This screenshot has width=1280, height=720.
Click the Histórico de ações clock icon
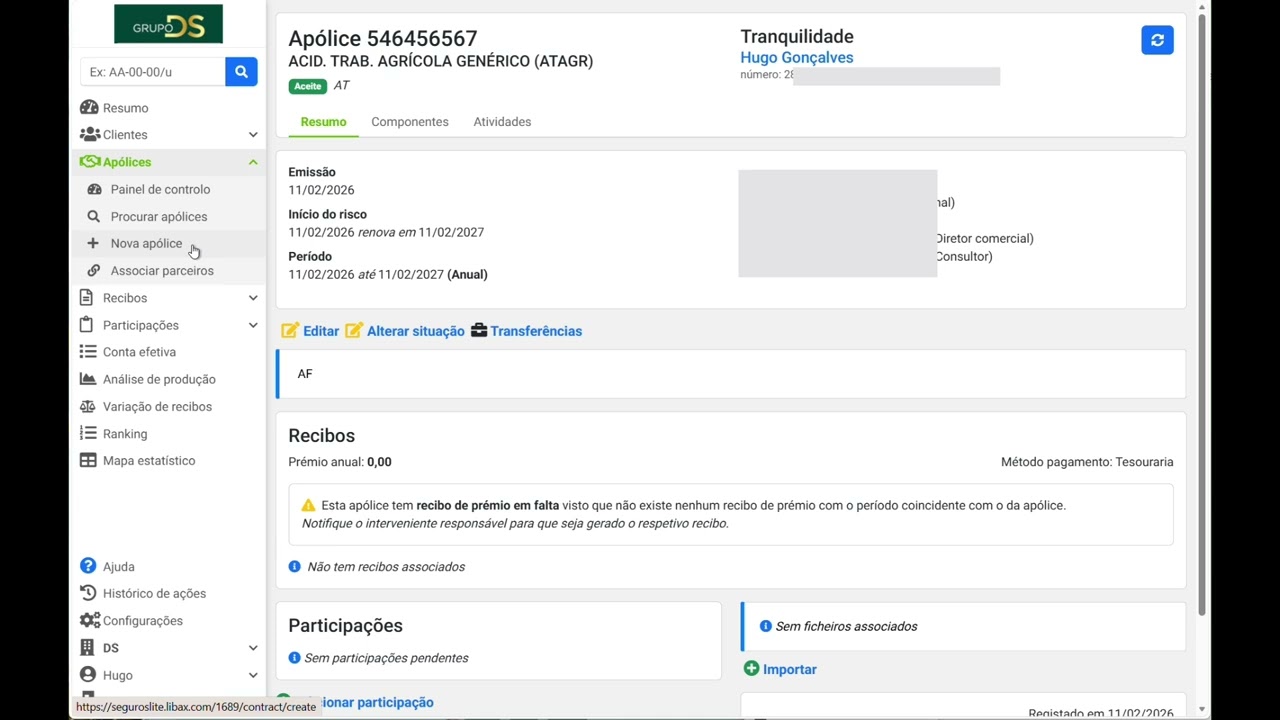pos(88,593)
